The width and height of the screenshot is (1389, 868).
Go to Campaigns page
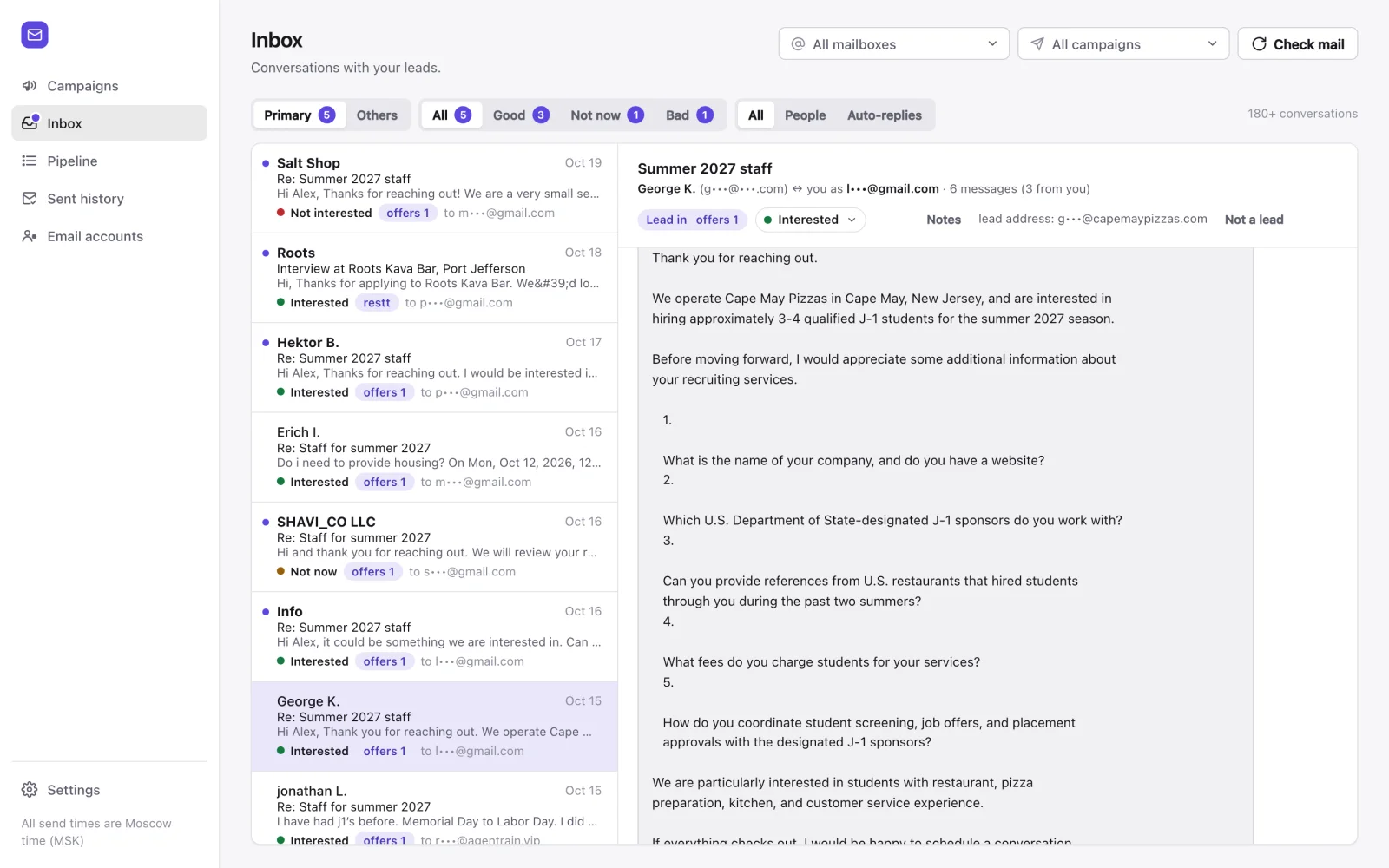tap(109, 86)
